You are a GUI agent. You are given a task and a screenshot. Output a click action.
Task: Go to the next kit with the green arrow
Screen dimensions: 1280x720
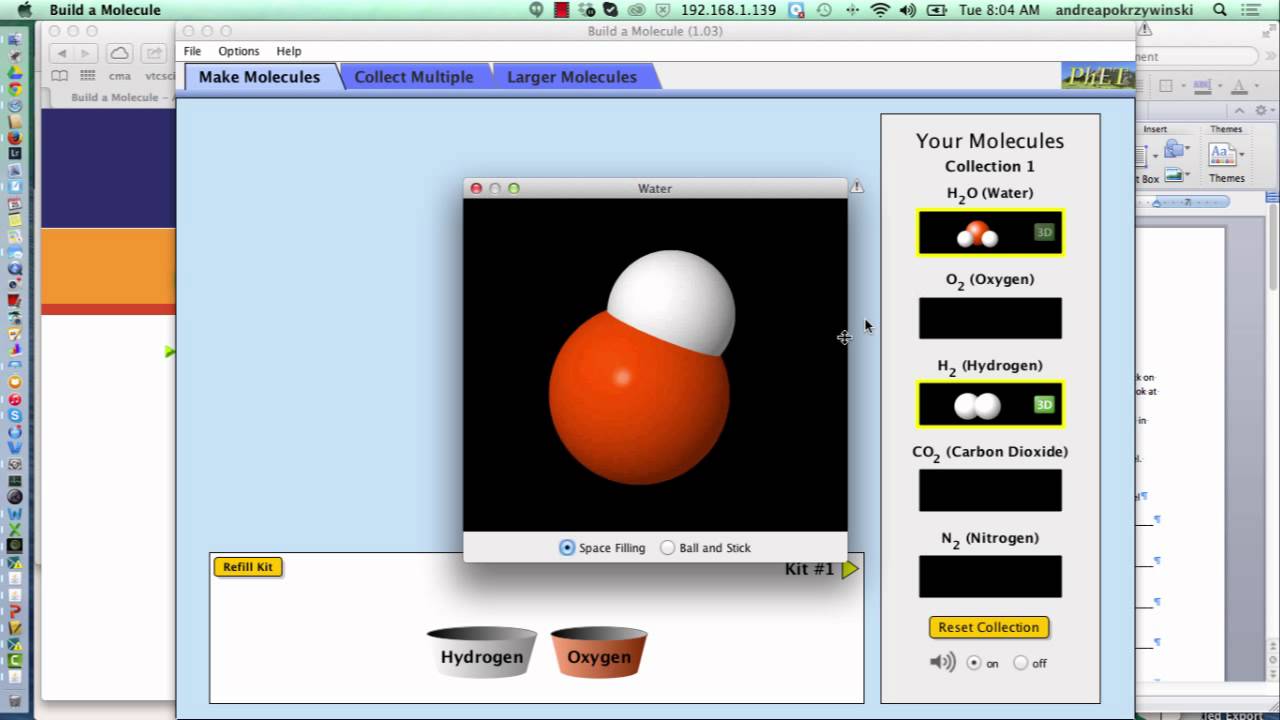[850, 569]
